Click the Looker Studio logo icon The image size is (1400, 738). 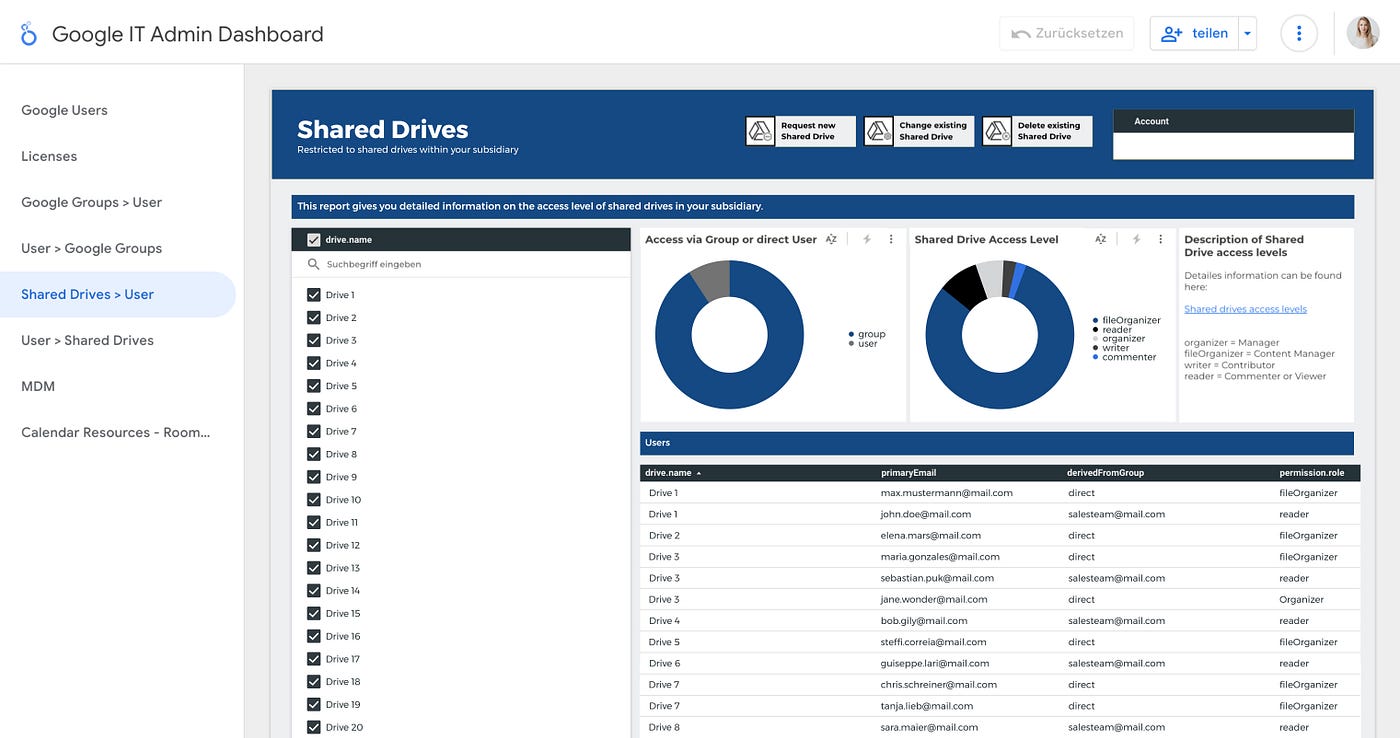click(x=28, y=34)
